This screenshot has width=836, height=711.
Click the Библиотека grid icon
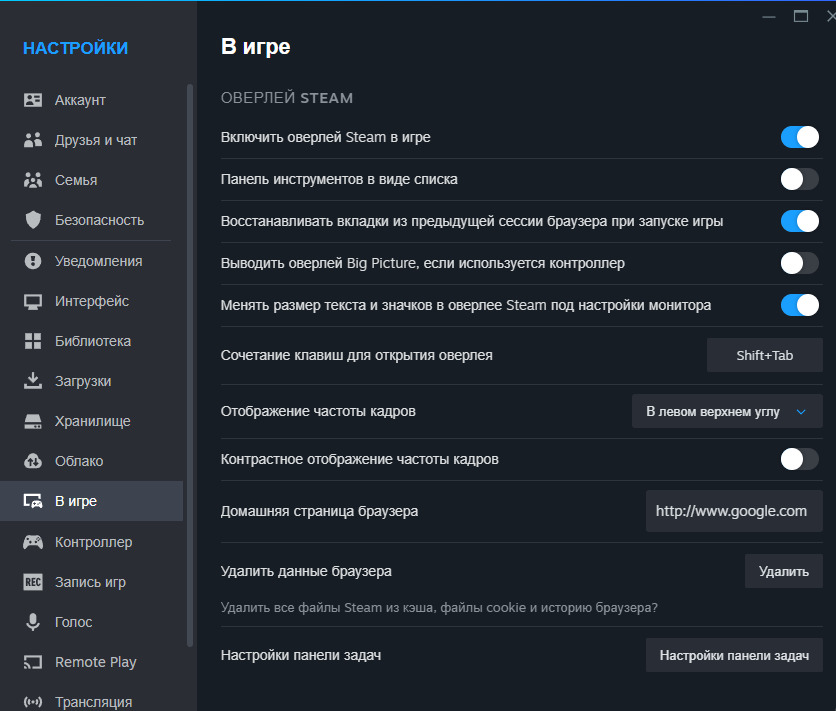tap(33, 341)
